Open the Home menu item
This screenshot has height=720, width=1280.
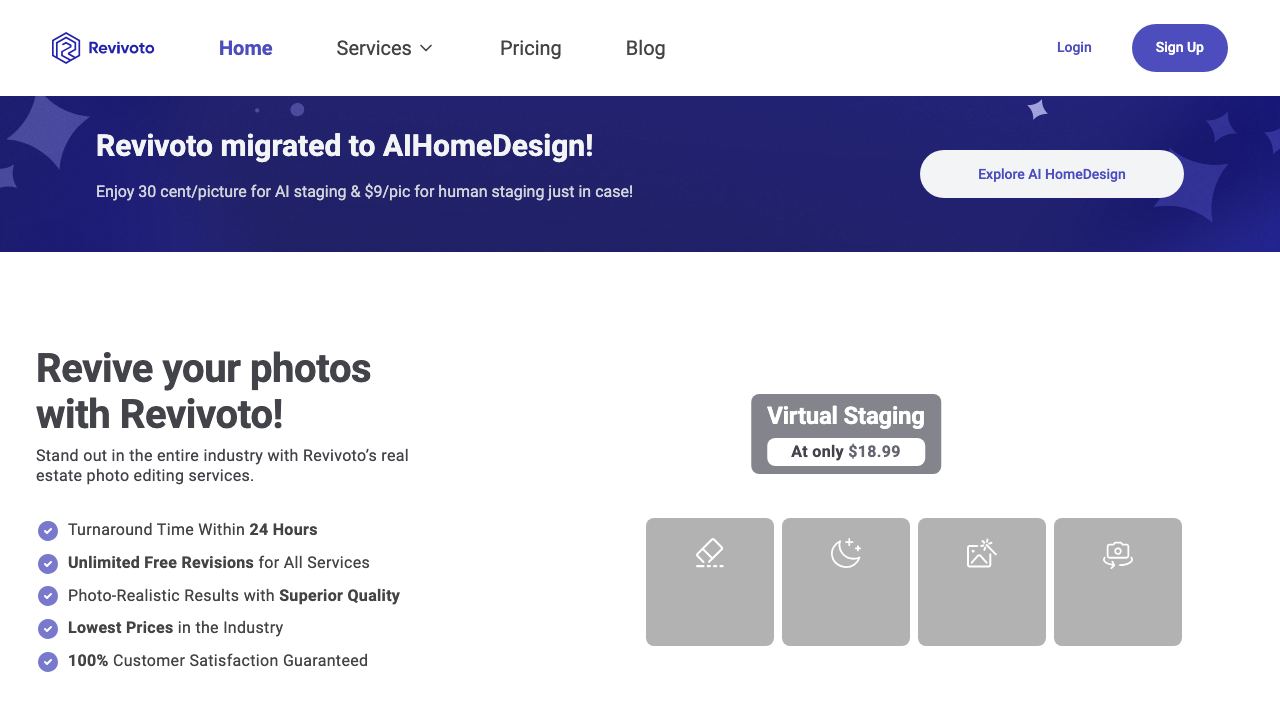tap(246, 48)
